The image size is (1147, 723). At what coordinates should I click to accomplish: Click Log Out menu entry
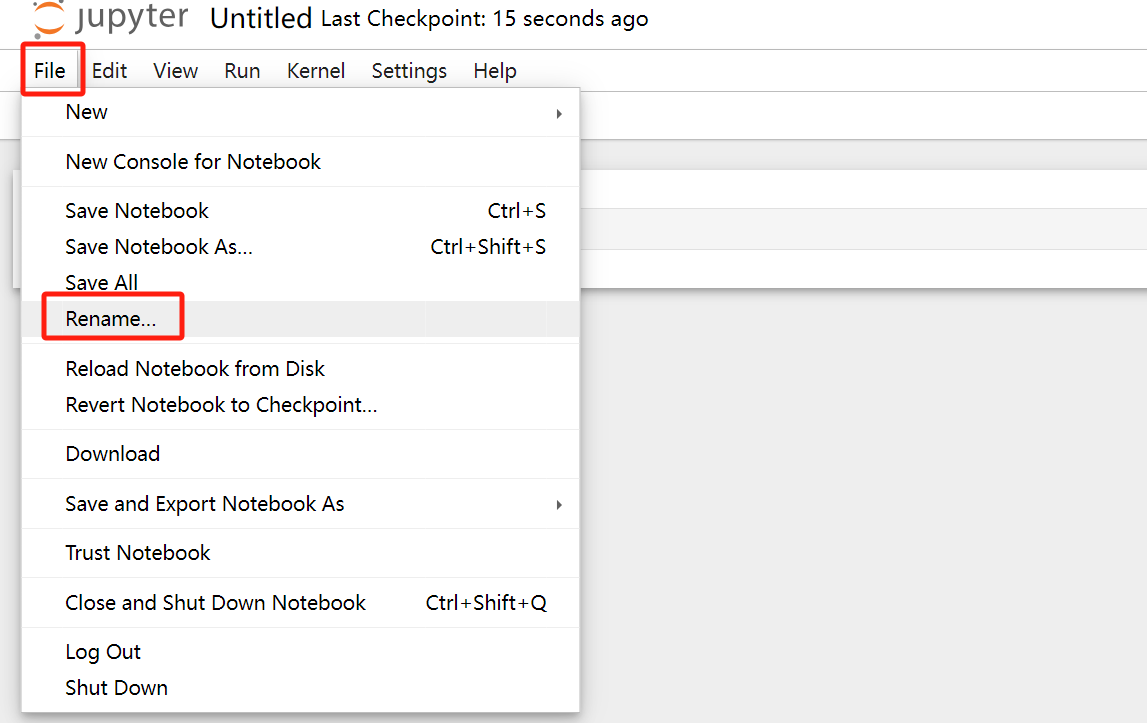click(103, 652)
